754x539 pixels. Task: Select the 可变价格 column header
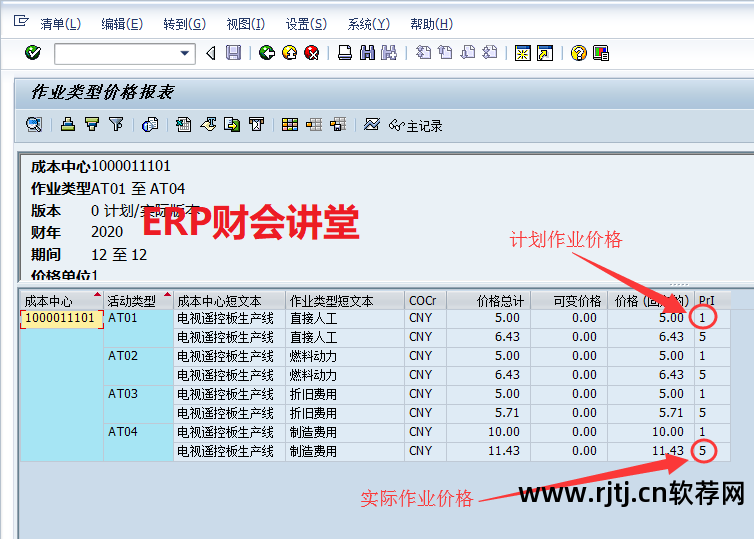point(569,301)
